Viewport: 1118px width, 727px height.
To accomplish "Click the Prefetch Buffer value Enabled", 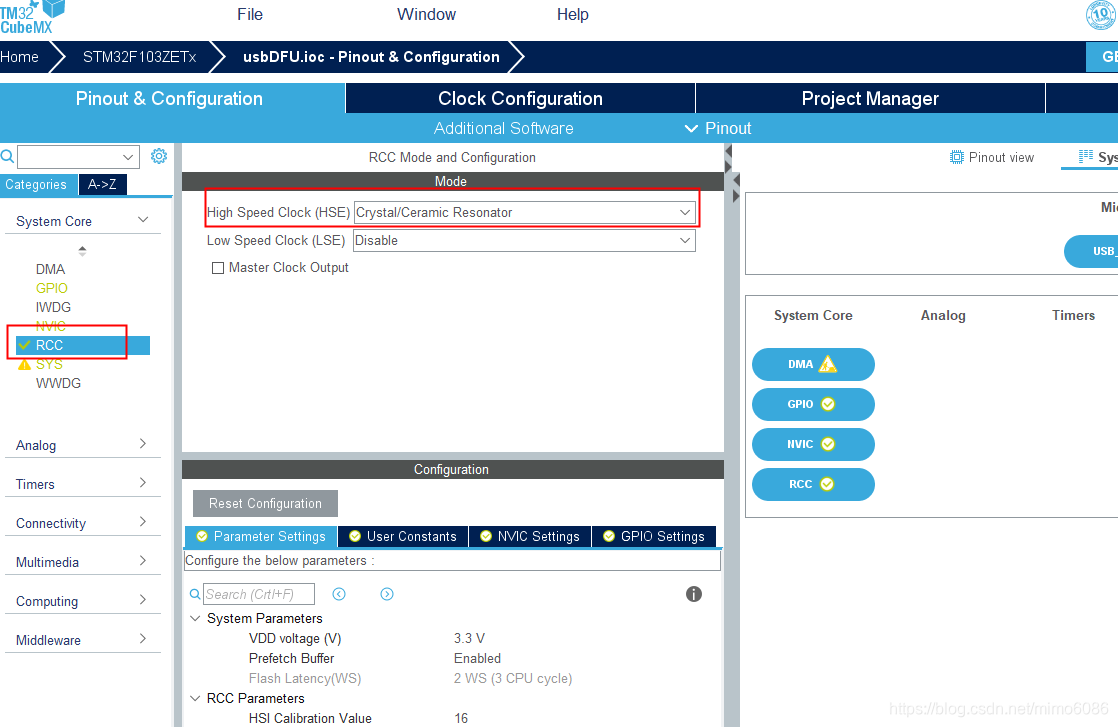I will [477, 658].
